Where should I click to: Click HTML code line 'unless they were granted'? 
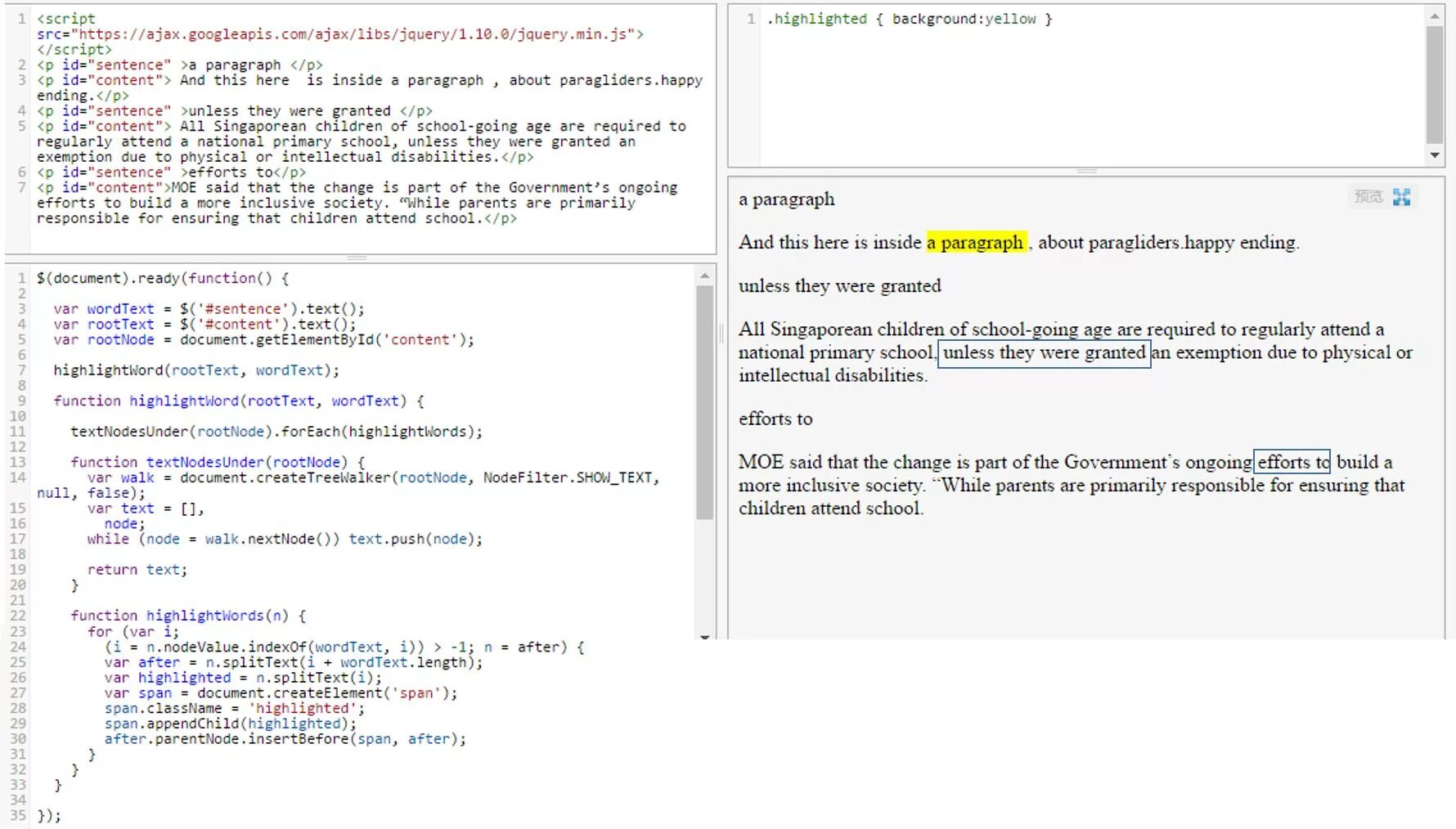(x=235, y=111)
